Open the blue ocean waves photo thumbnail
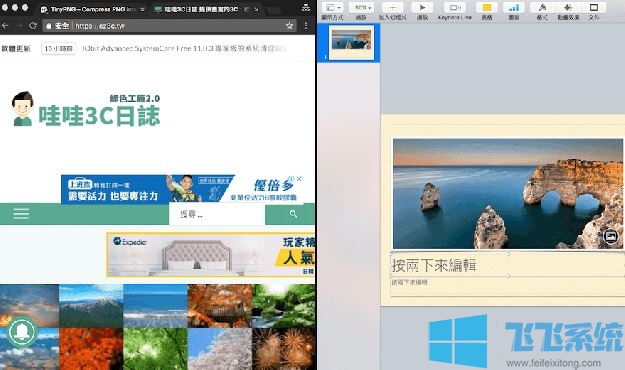The image size is (625, 370). pos(155,306)
